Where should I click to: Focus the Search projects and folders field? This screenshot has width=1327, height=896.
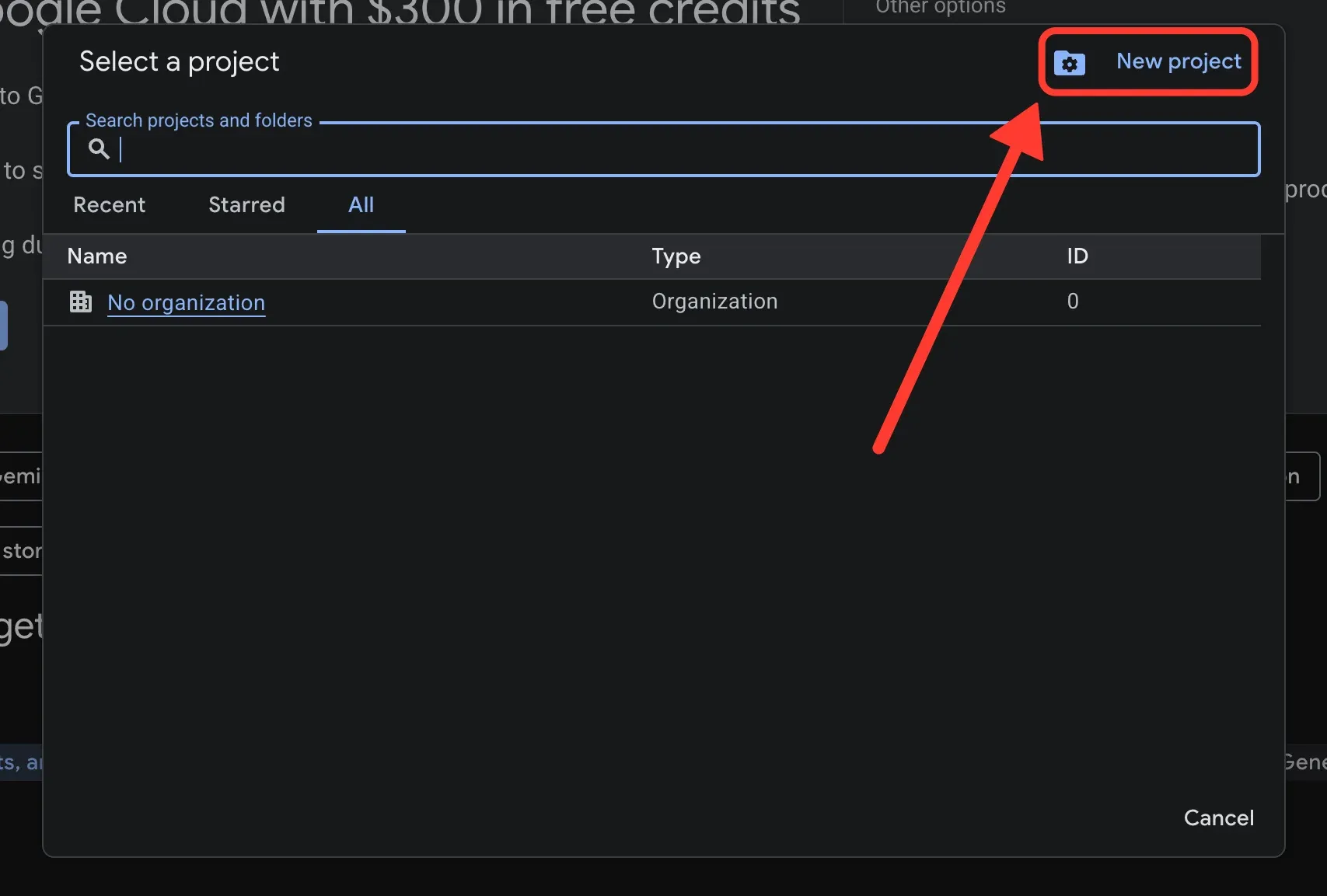coord(664,149)
